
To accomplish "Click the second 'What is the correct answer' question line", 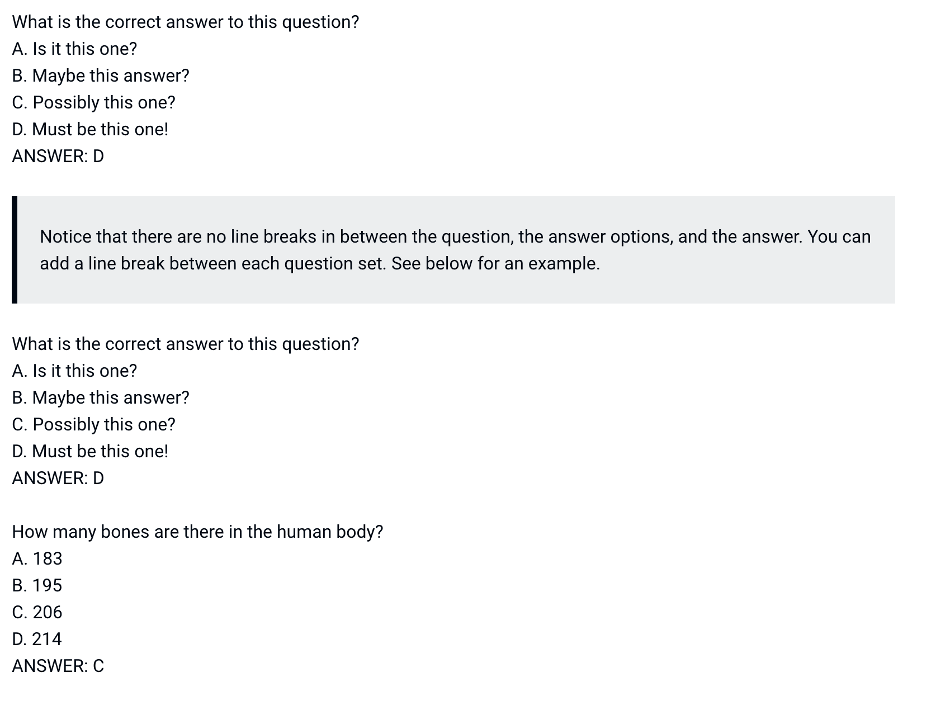I will pyautogui.click(x=186, y=344).
